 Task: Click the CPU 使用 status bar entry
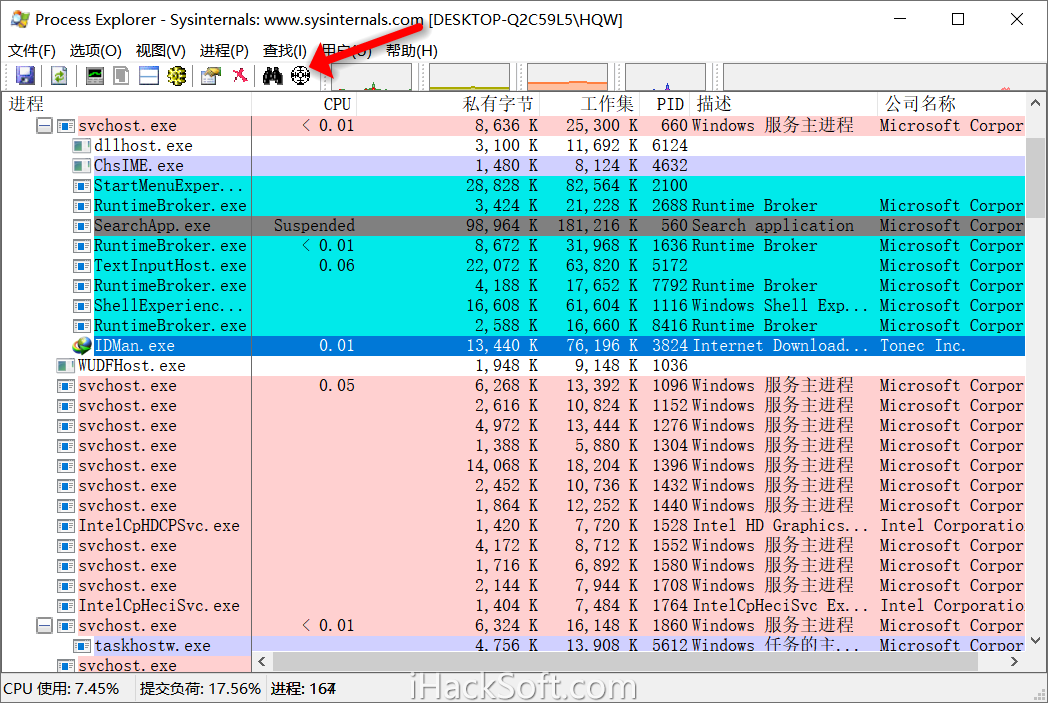pos(61,688)
